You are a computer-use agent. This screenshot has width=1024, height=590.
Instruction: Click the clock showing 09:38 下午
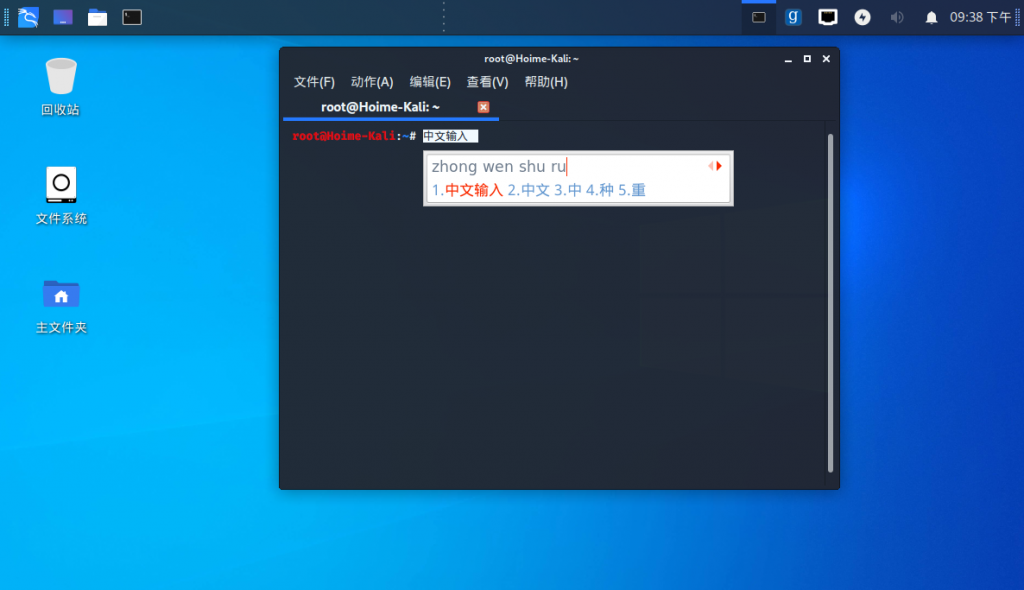click(980, 17)
